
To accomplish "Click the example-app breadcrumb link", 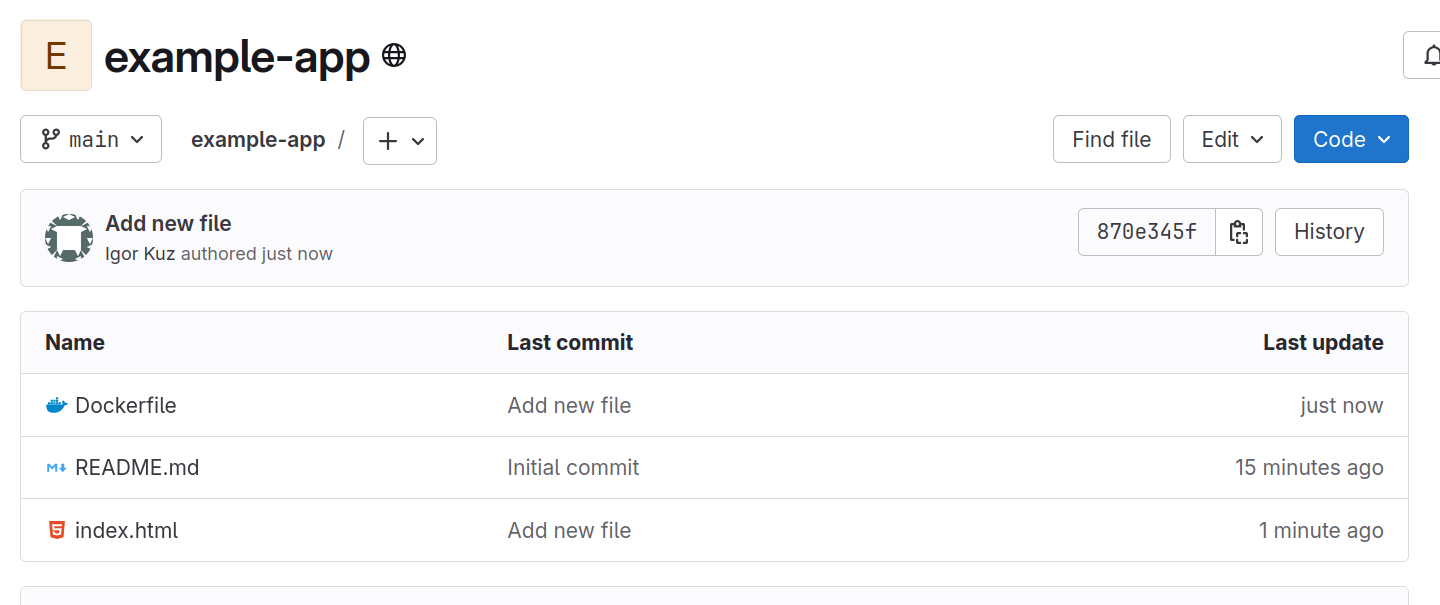I will point(258,140).
